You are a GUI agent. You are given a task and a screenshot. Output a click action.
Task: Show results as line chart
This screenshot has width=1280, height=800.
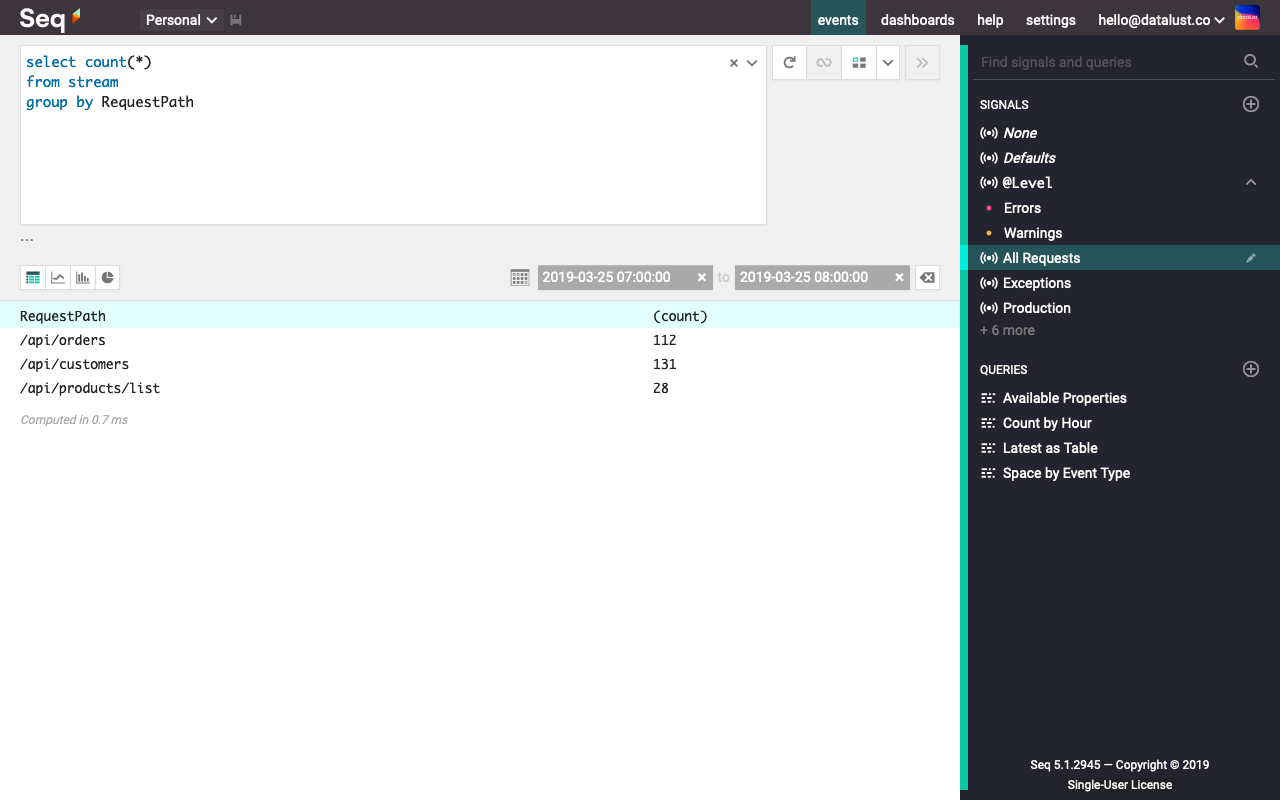[58, 277]
